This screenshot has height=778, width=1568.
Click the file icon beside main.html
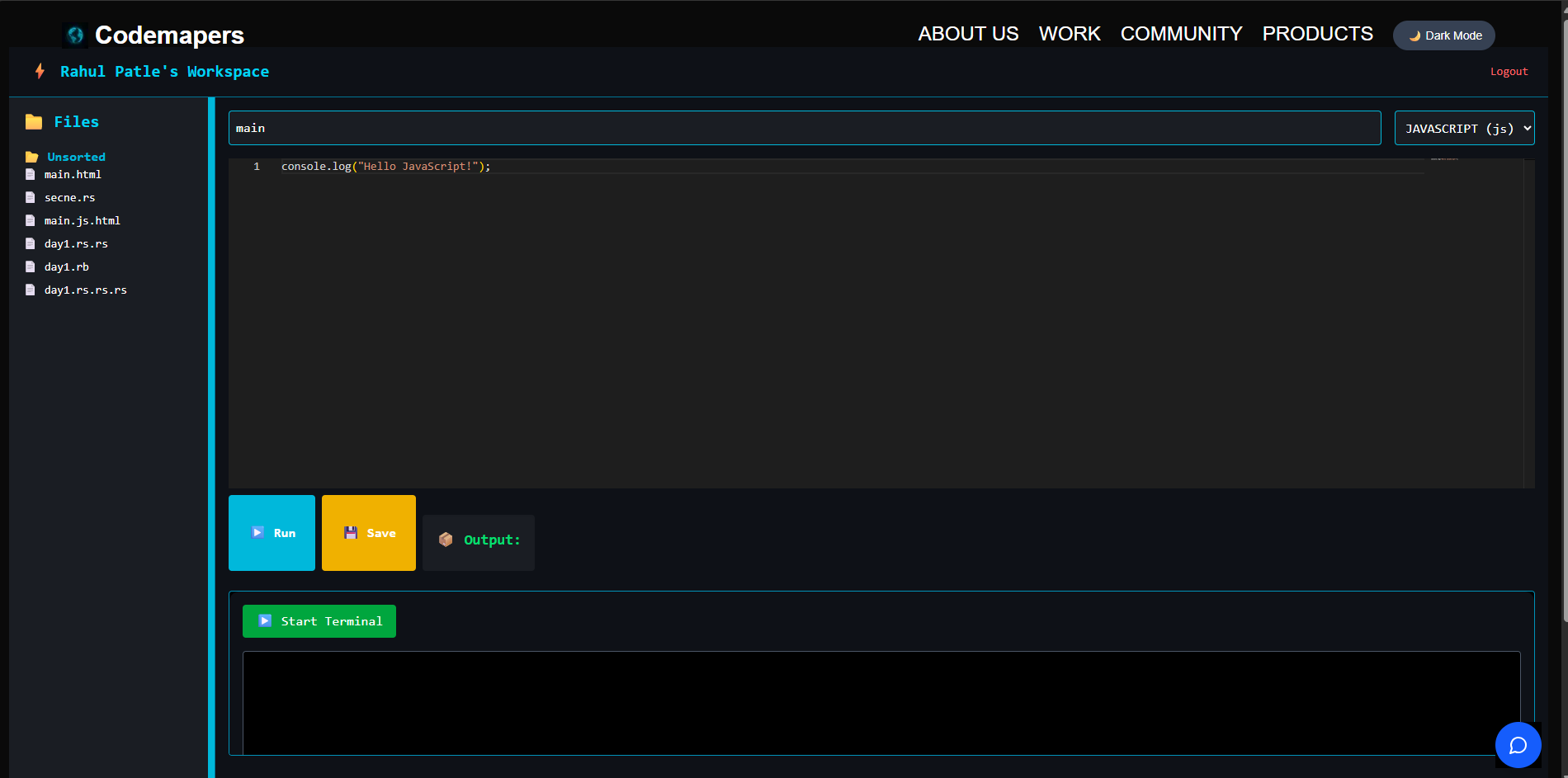point(31,175)
